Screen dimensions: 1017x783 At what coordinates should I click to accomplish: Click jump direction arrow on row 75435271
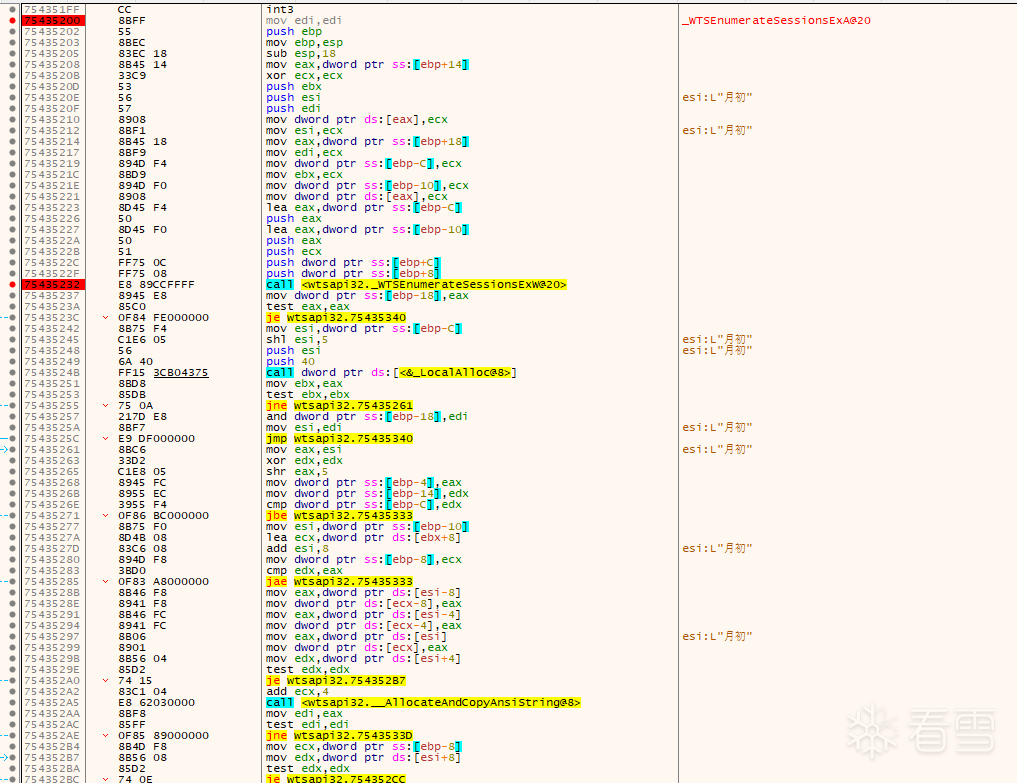click(106, 516)
